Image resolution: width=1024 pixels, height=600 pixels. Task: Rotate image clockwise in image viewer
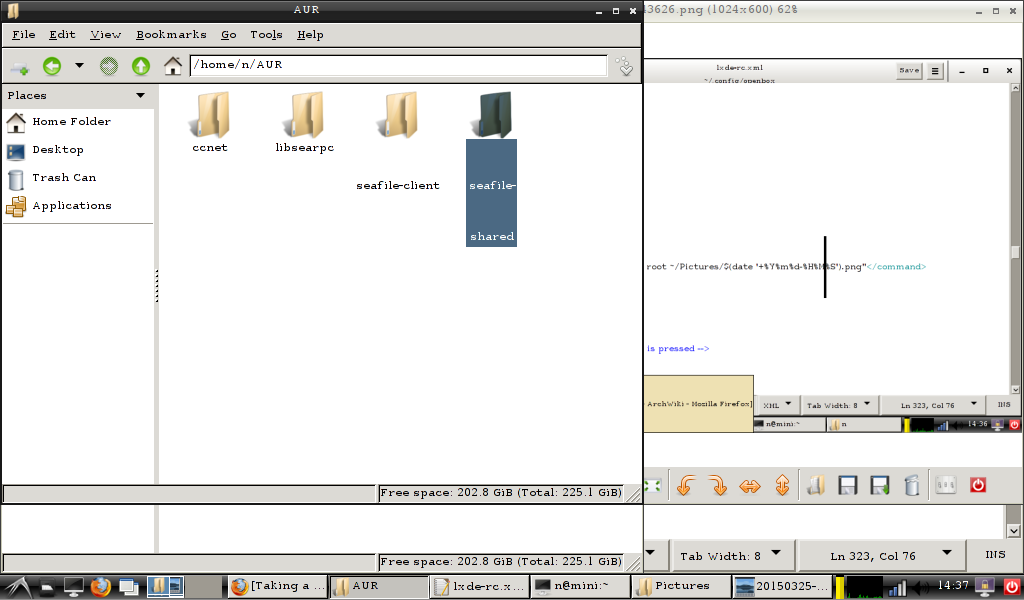click(x=718, y=486)
